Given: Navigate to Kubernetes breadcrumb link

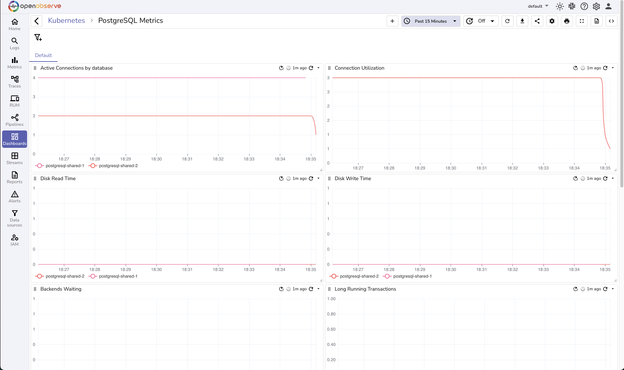Looking at the screenshot, I should click(x=66, y=21).
